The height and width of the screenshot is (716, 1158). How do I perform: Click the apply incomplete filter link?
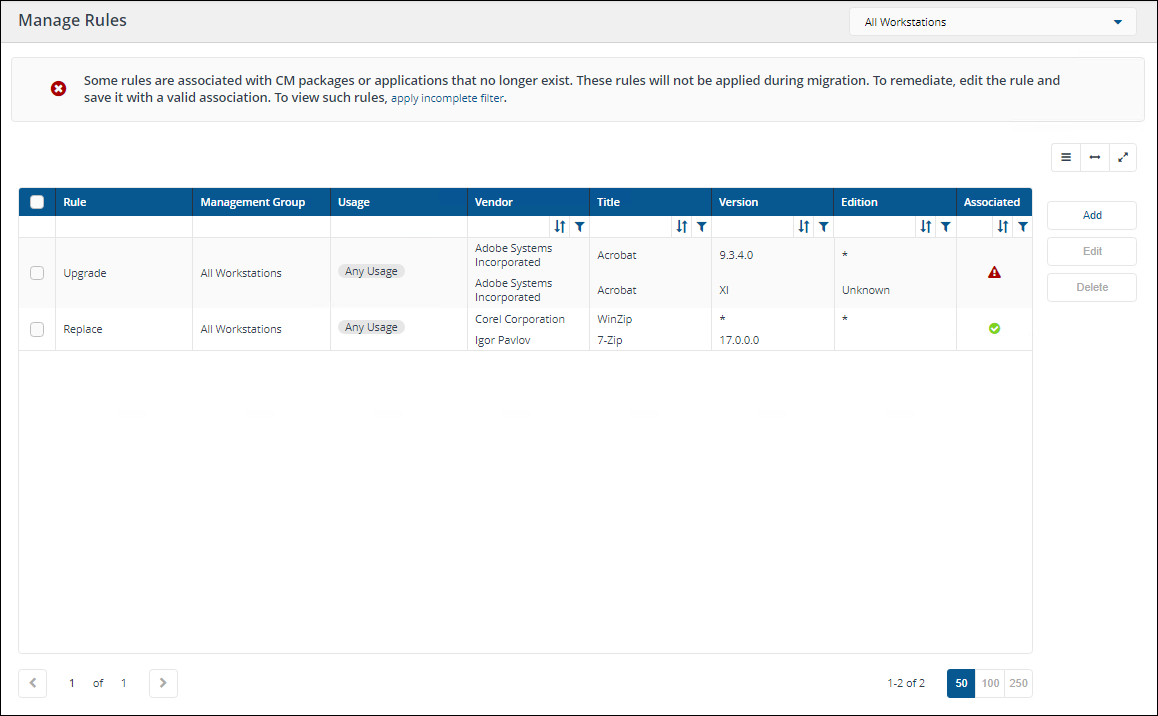(447, 99)
